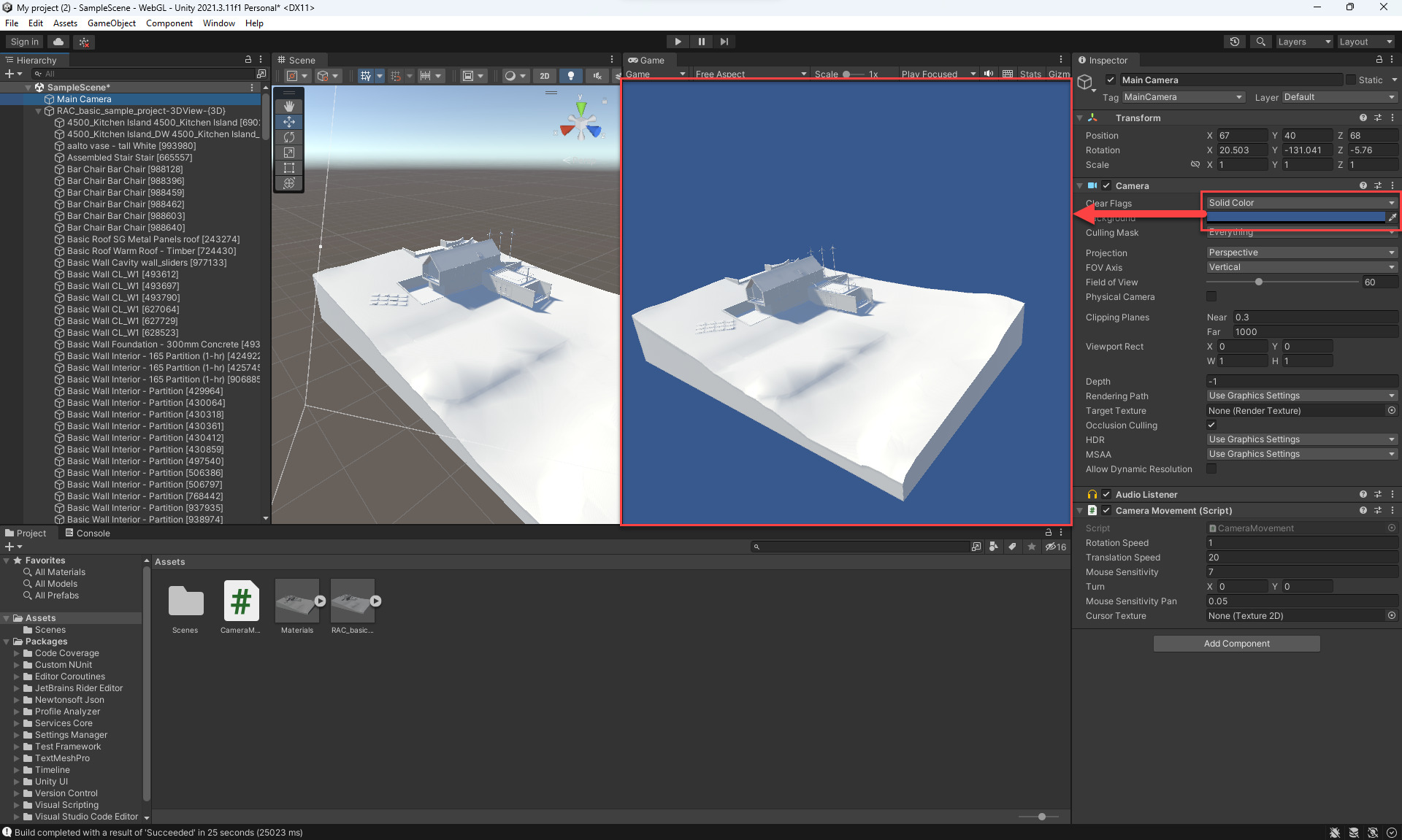Open the GameObject menu
This screenshot has height=840, width=1402.
tap(112, 23)
